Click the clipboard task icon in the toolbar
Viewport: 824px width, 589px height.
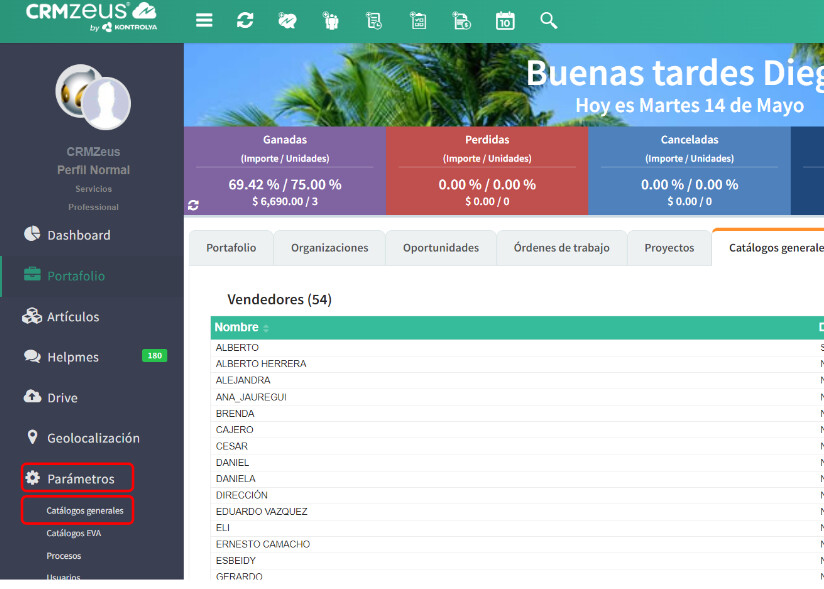coord(418,20)
